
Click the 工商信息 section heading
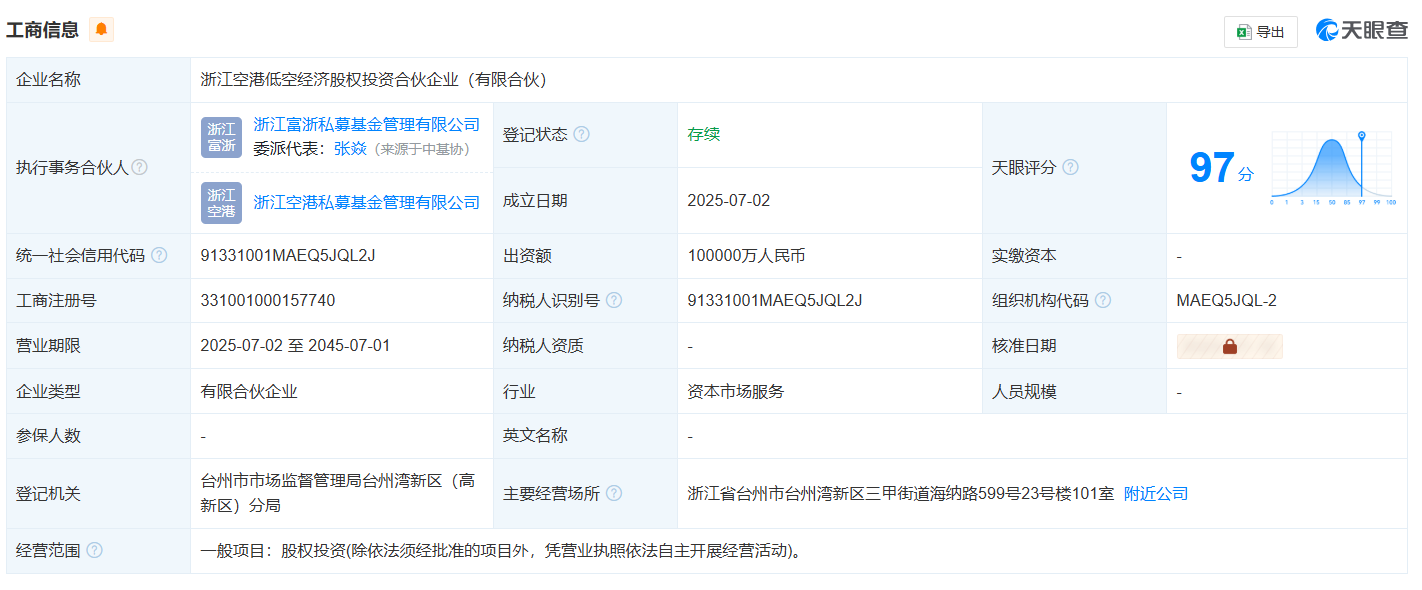click(x=43, y=30)
